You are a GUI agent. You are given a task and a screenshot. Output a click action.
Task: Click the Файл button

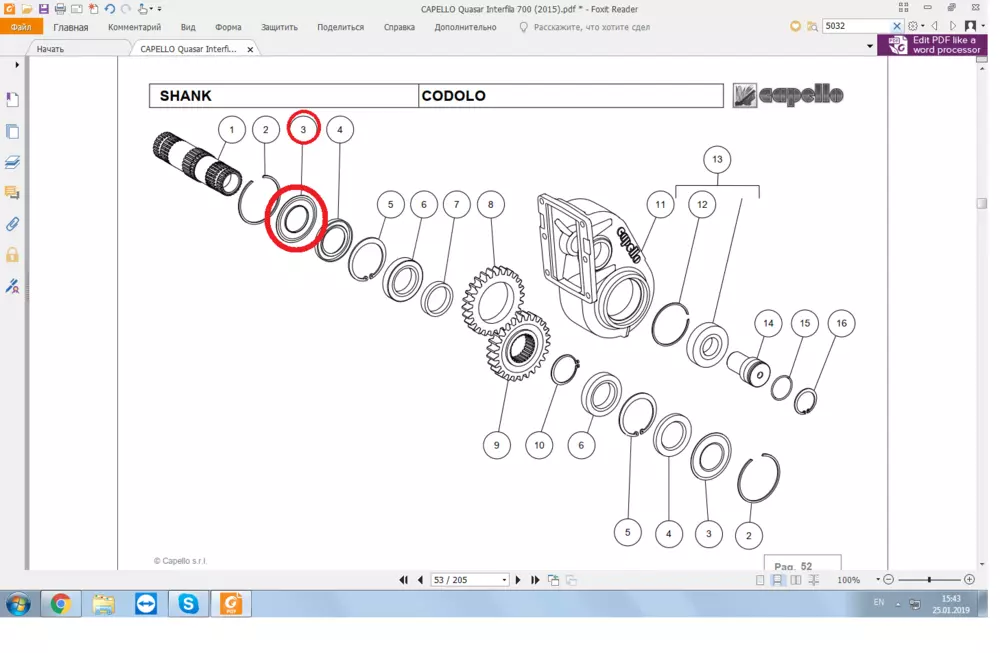point(21,27)
